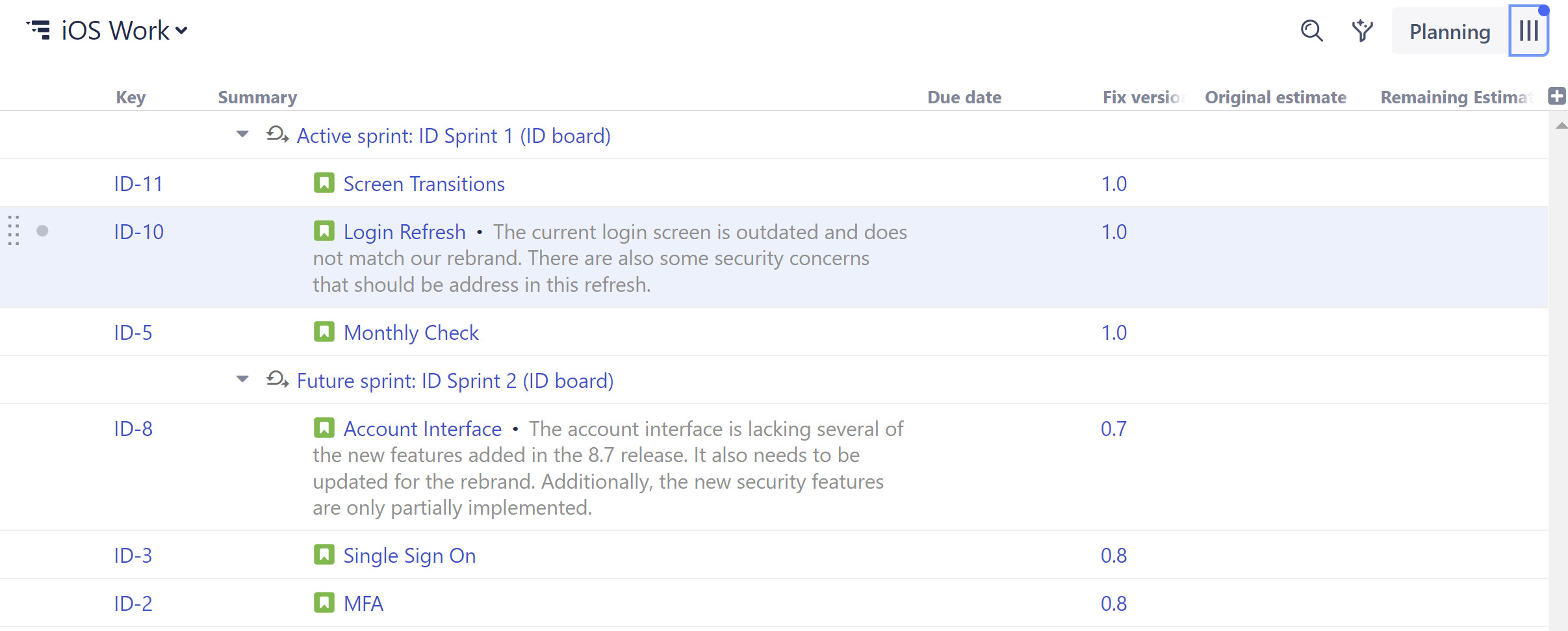The width and height of the screenshot is (1568, 631).
Task: Click the scrollbar up arrow
Action: click(1560, 126)
